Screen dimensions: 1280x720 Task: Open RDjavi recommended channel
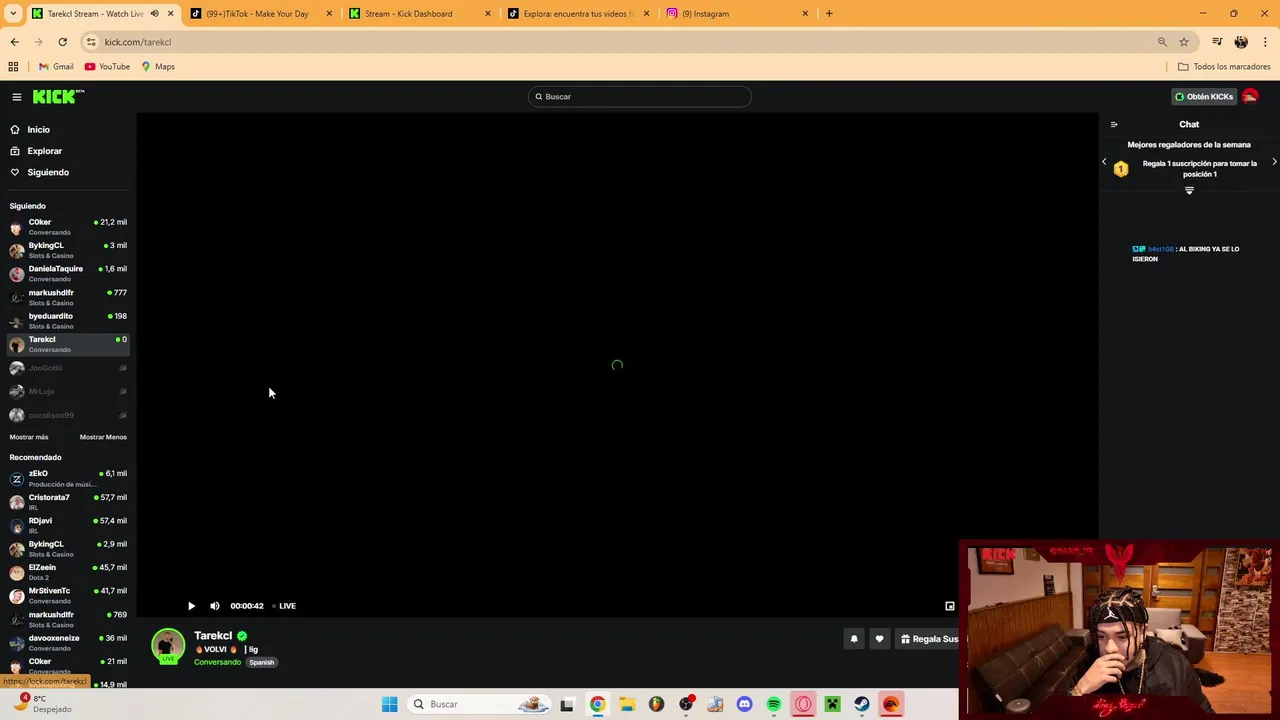click(x=68, y=525)
